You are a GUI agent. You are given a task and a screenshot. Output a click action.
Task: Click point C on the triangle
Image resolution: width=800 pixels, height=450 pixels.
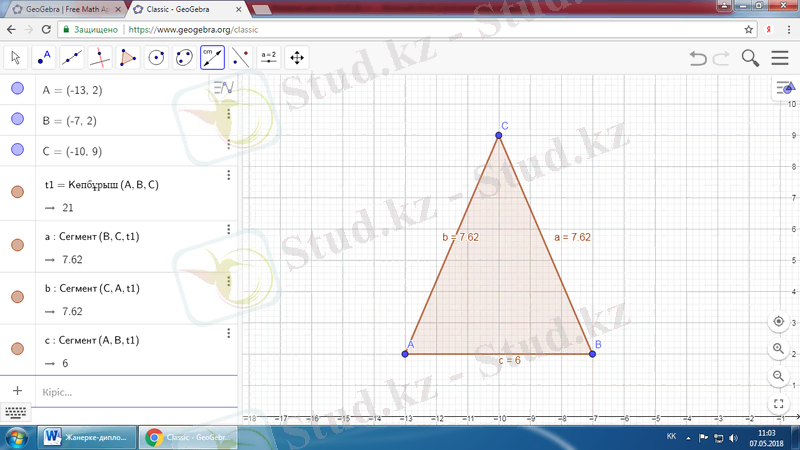point(498,135)
